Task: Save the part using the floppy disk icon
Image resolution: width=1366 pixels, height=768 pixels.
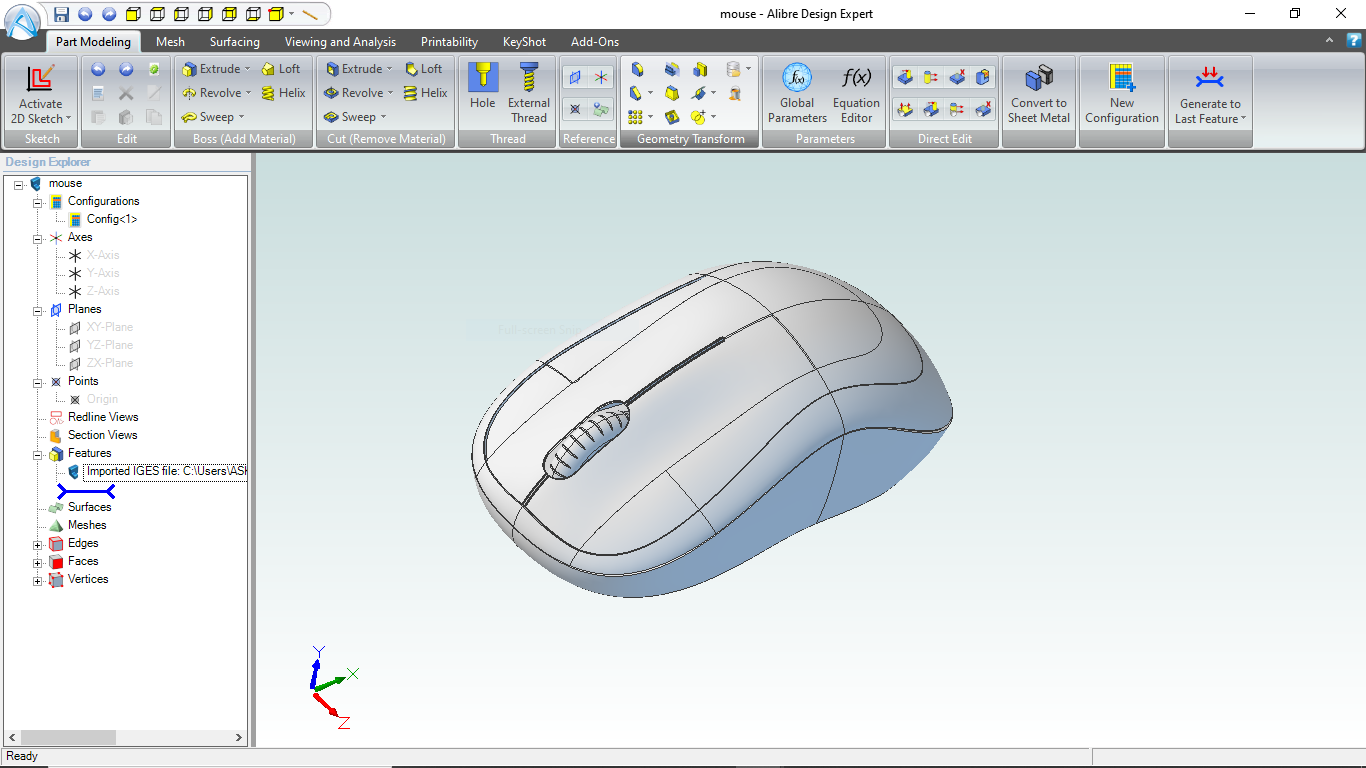Action: point(62,14)
